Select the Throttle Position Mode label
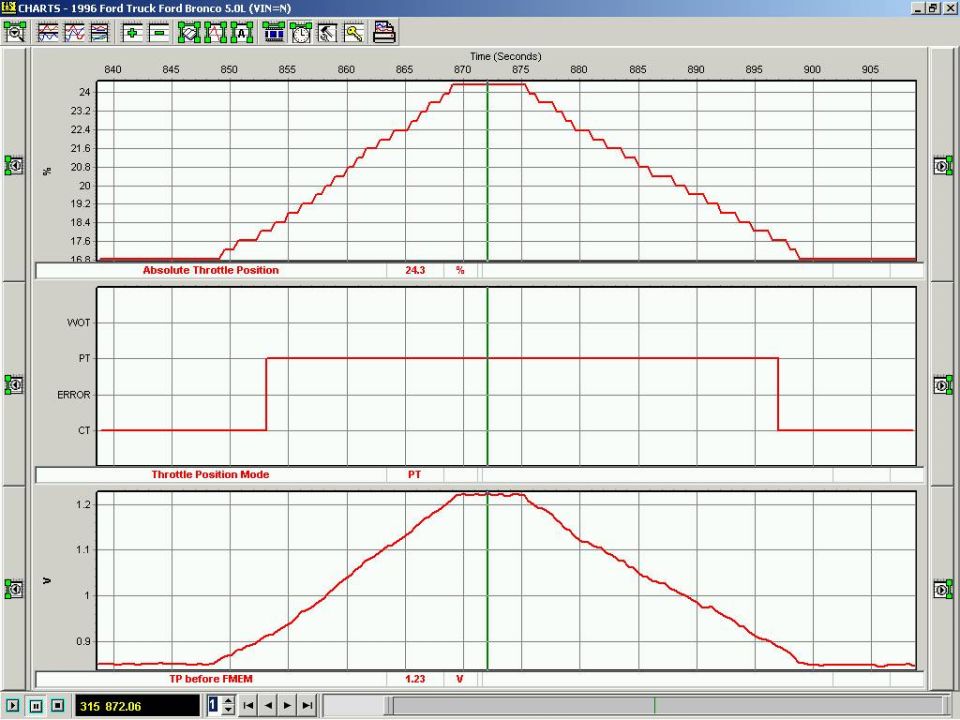This screenshot has width=960, height=720. pyautogui.click(x=210, y=474)
